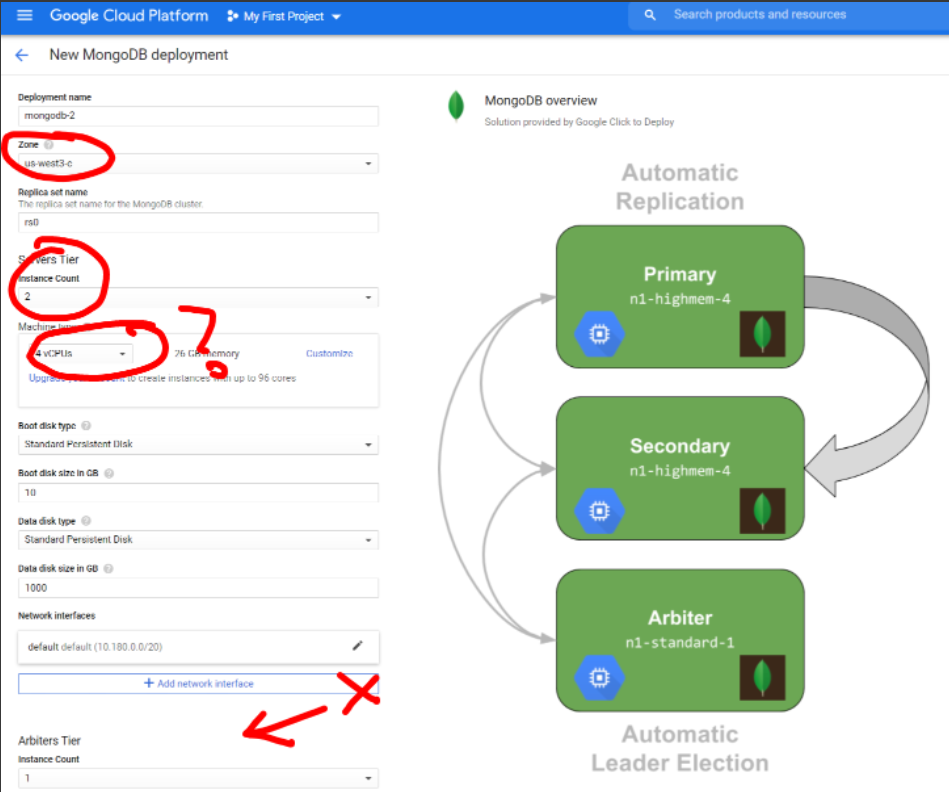Edit Boot disk size in GB field
This screenshot has height=792, width=949.
[199, 493]
